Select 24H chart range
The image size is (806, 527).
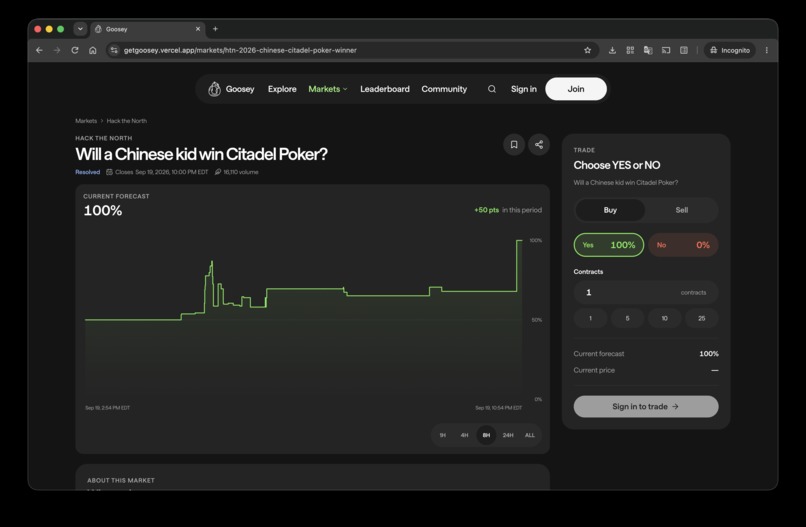click(508, 435)
